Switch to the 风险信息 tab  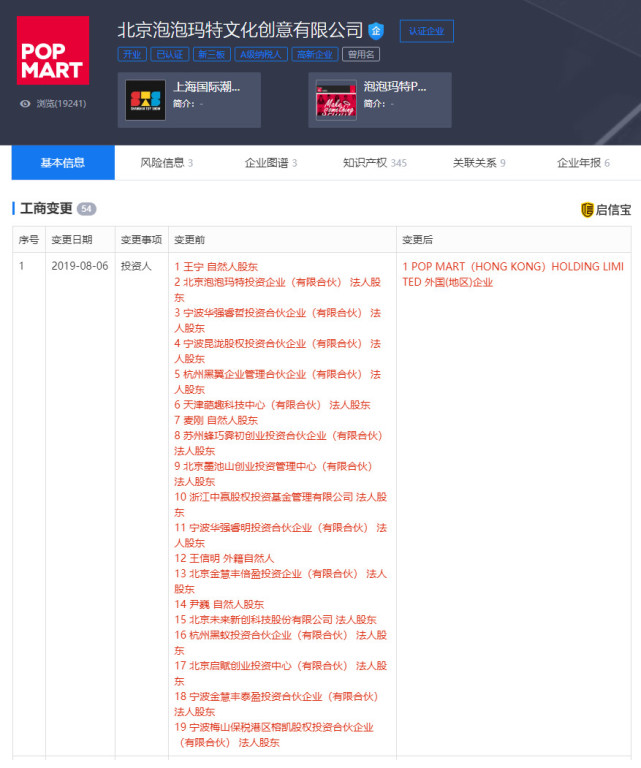pos(166,163)
